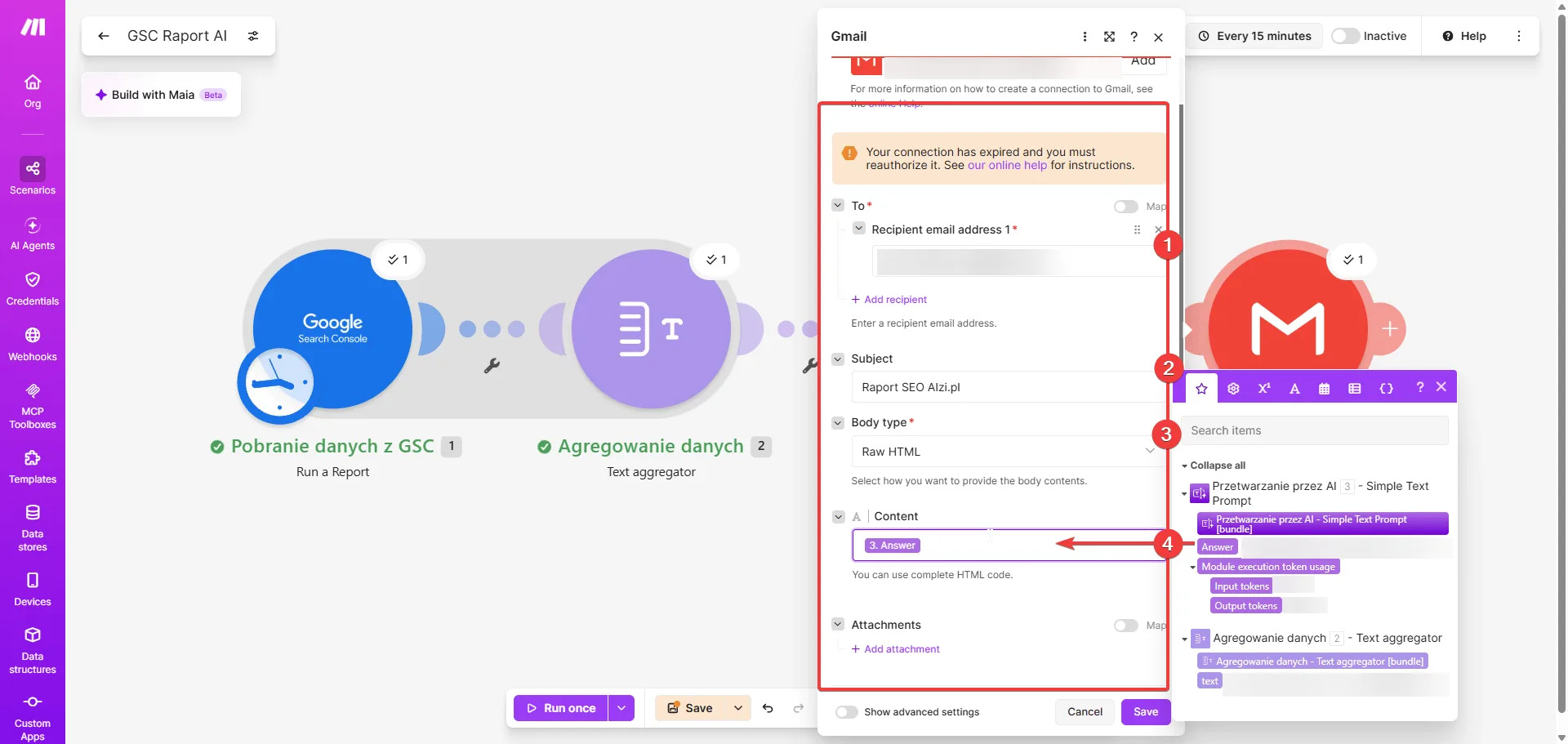Switch to general functions gear tab

coord(1233,389)
